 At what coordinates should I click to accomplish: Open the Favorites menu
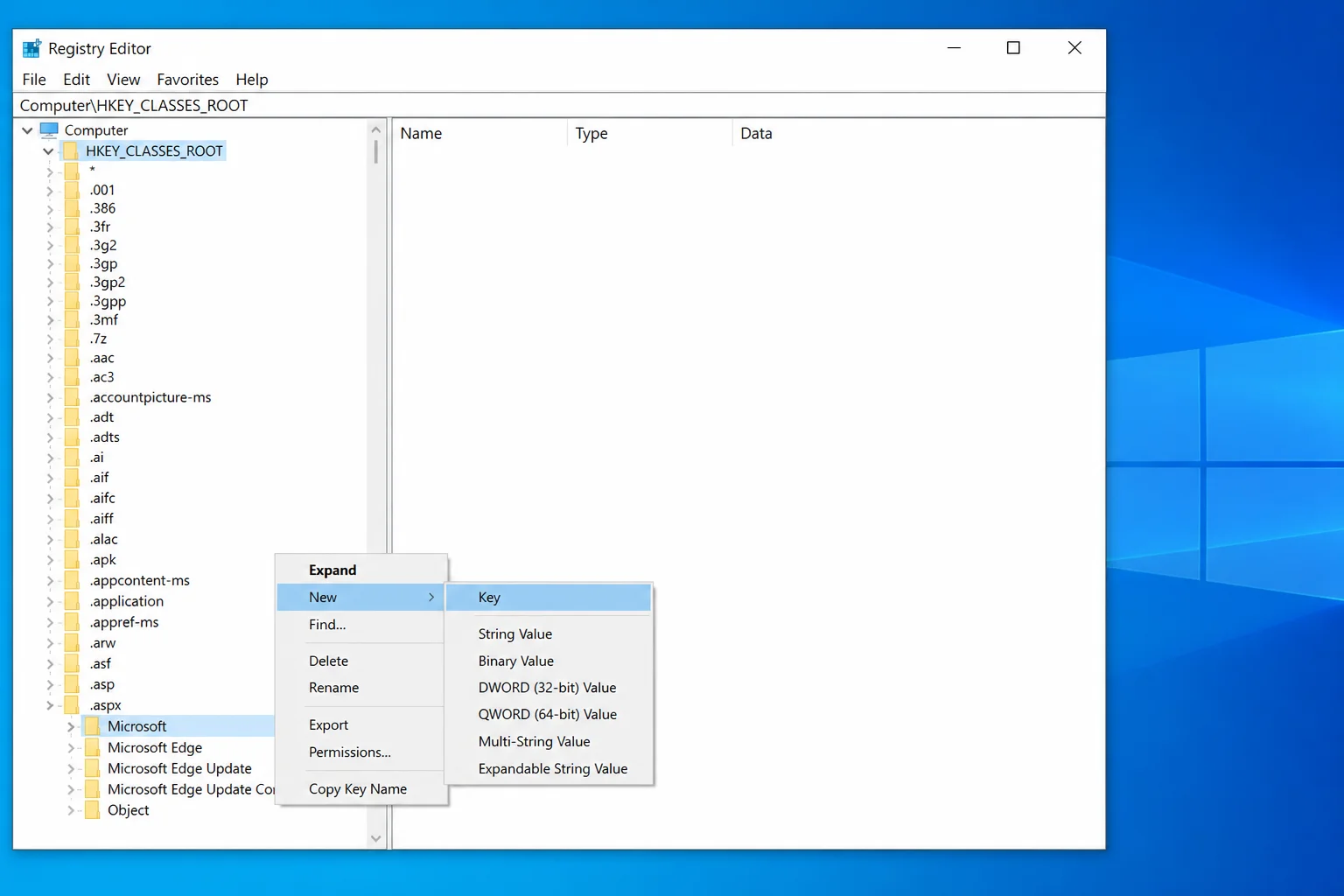click(188, 80)
